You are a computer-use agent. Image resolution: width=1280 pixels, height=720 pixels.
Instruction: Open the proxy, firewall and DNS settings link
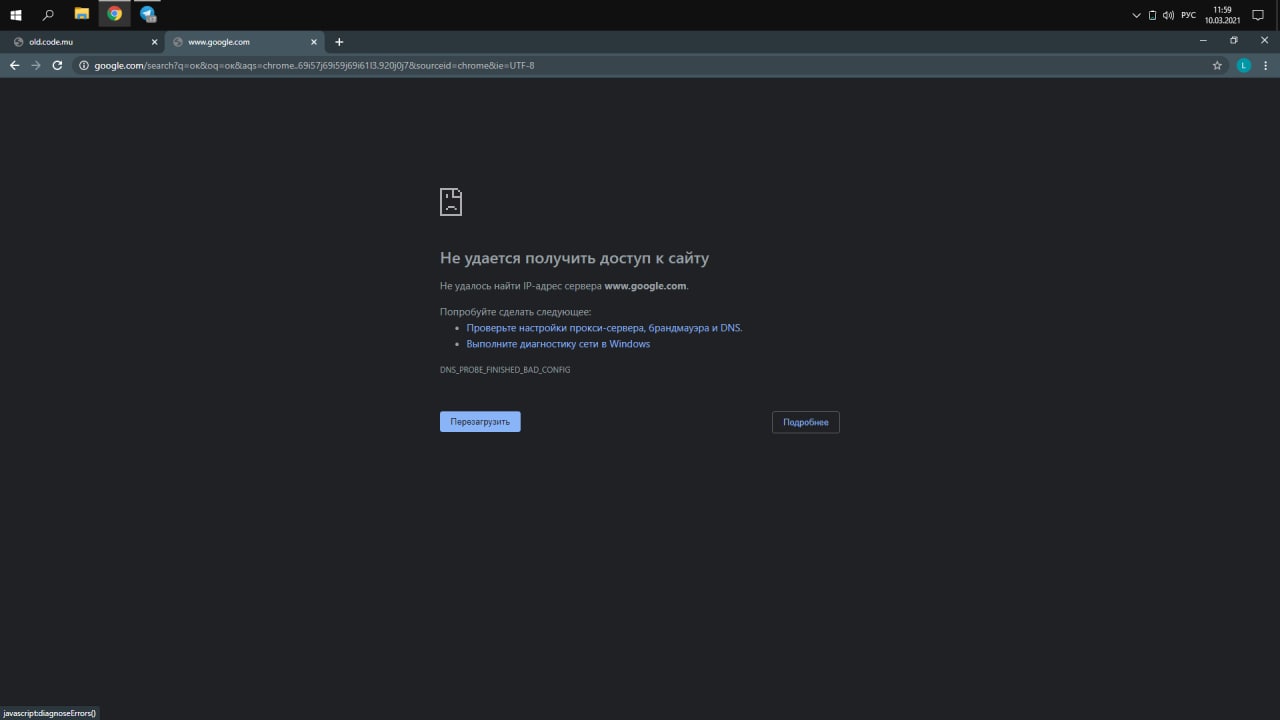pyautogui.click(x=604, y=328)
